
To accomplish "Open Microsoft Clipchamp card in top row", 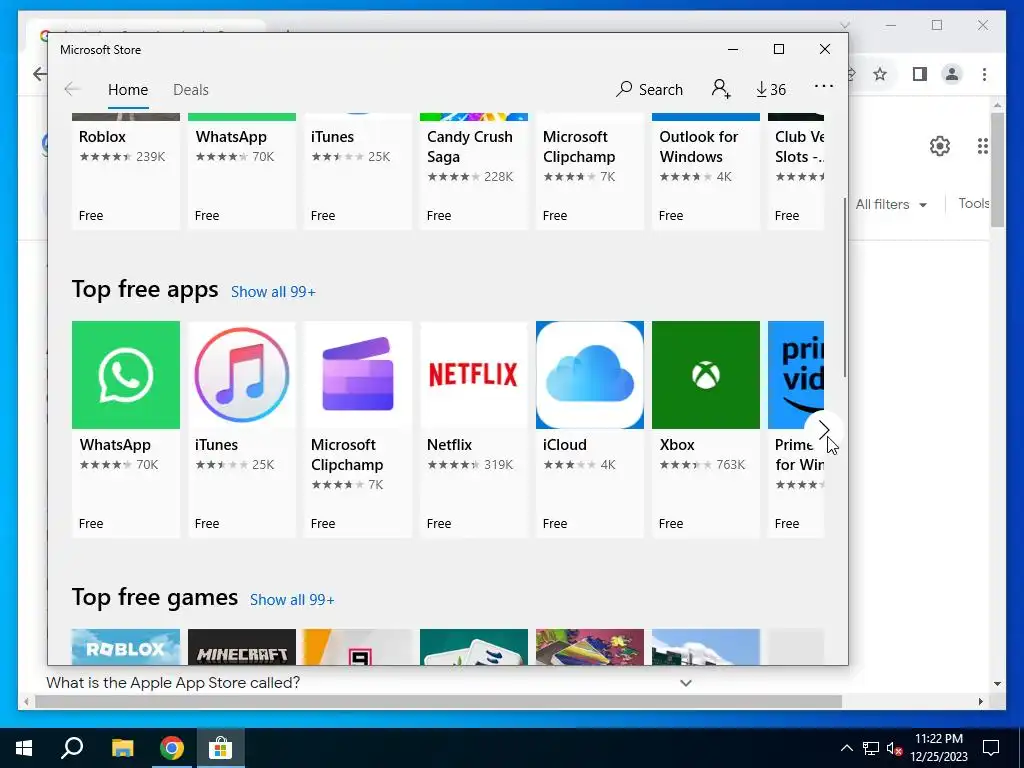I will [x=590, y=172].
